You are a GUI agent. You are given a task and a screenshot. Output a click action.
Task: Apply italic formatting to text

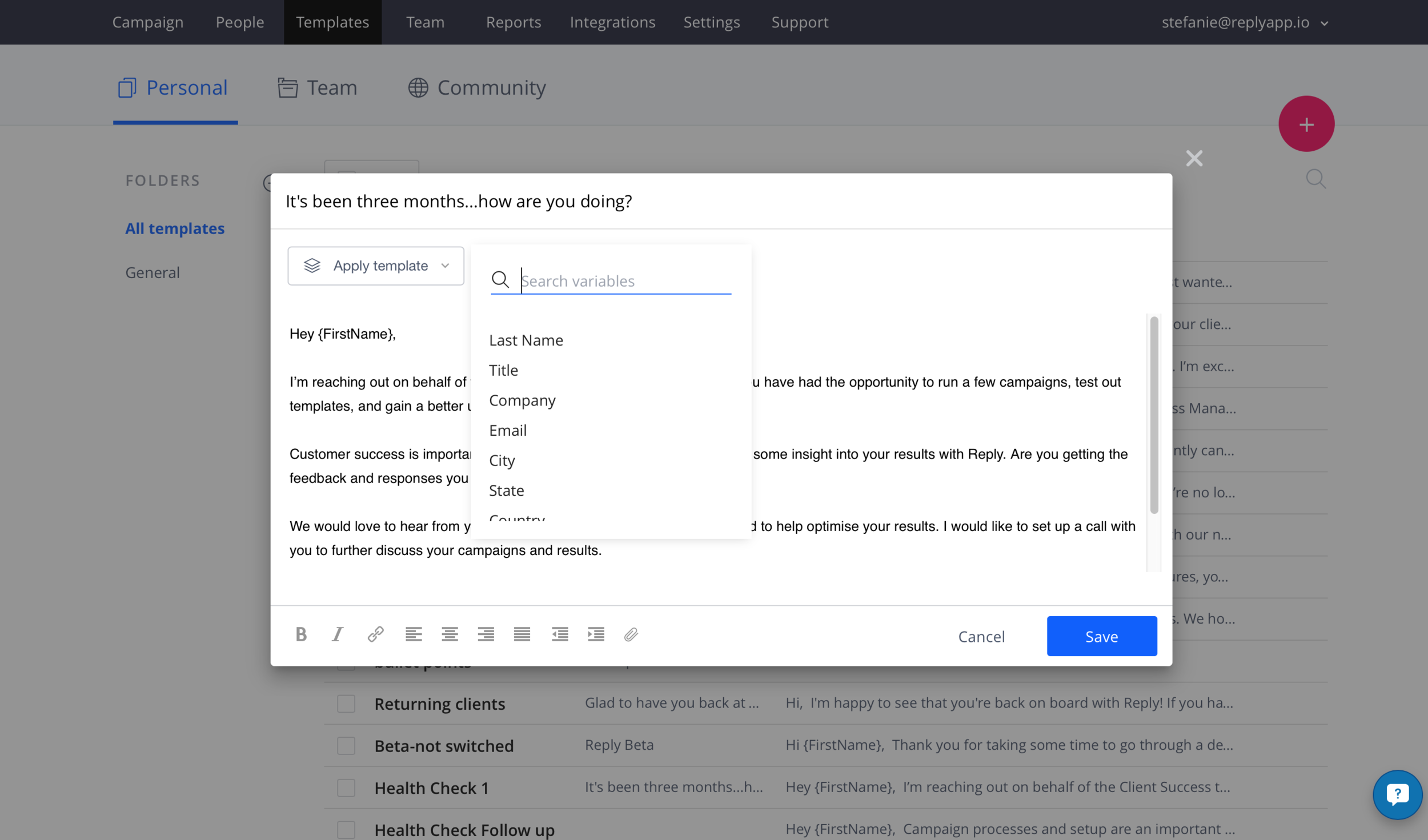tap(338, 634)
